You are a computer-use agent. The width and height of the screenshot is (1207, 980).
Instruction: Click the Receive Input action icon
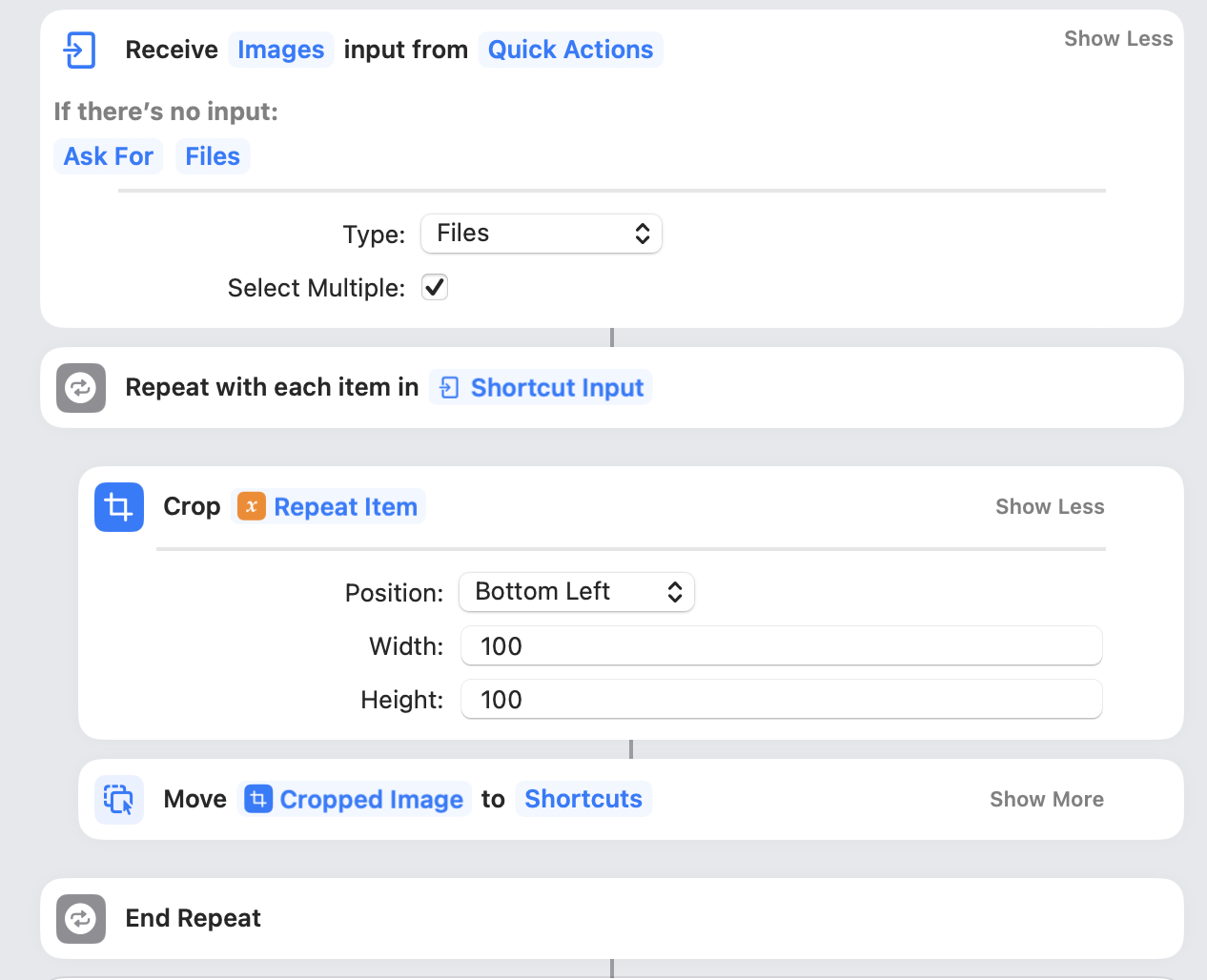80,49
